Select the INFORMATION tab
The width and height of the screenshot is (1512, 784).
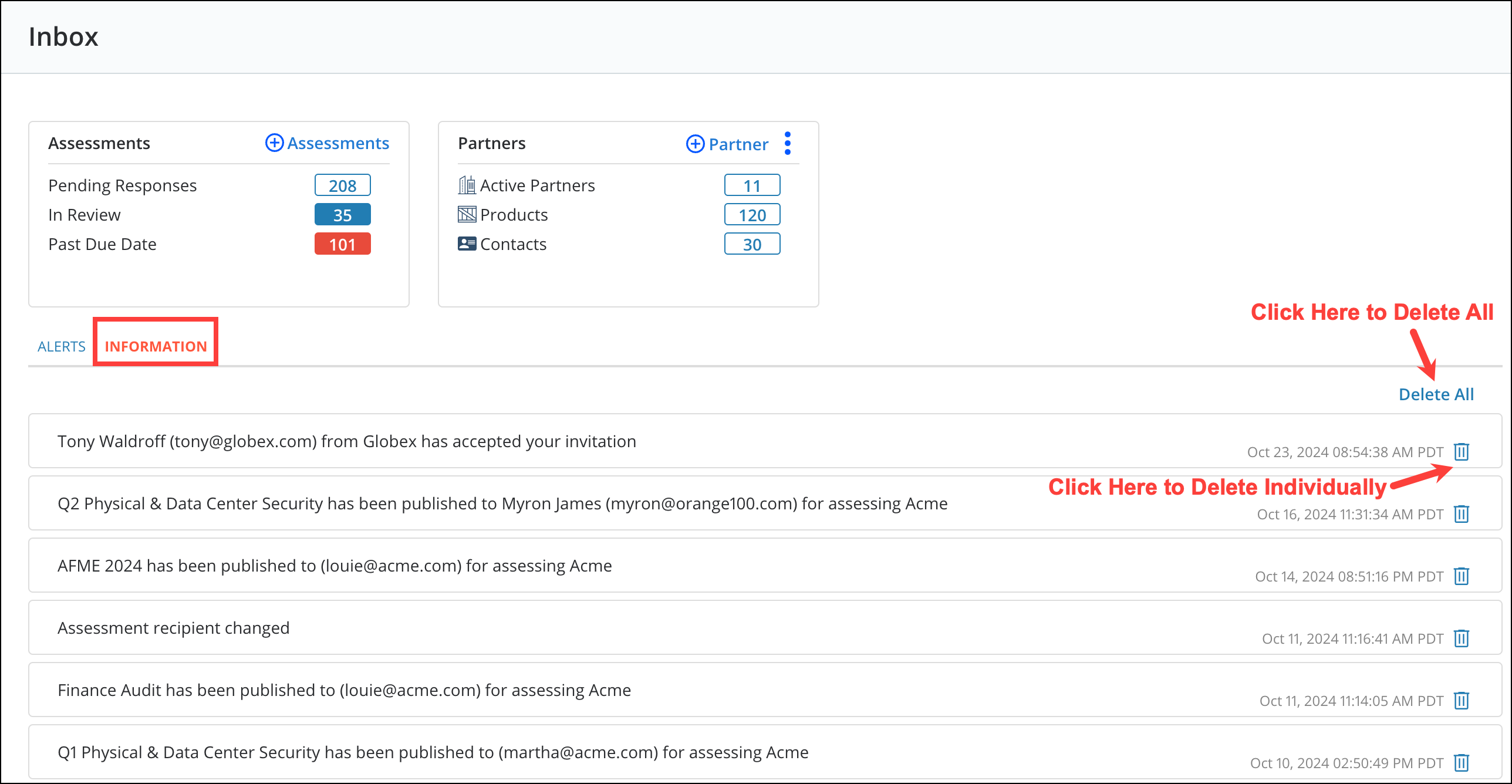coord(155,346)
